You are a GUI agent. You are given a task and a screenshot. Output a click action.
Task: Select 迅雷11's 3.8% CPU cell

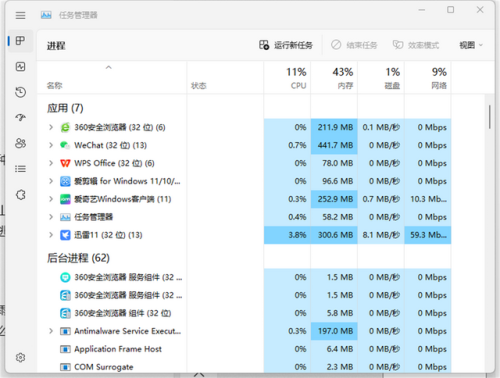(287, 235)
